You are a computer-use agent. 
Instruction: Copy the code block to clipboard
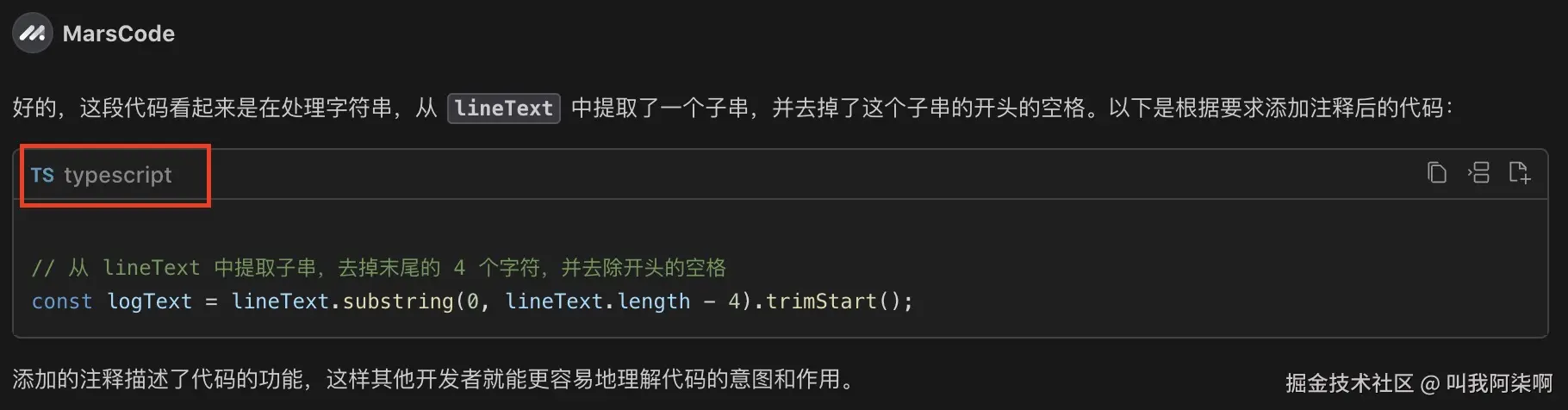(x=1436, y=173)
